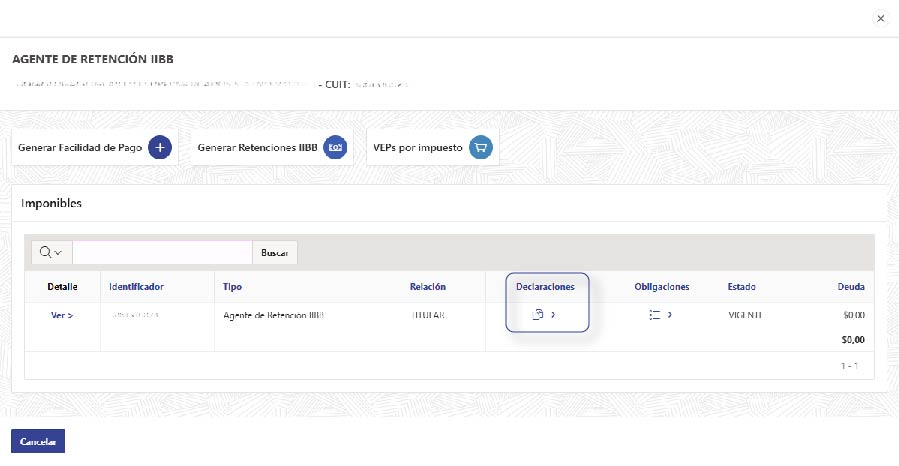Focus the Imponibles search text field
Image resolution: width=899 pixels, height=466 pixels.
click(162, 253)
